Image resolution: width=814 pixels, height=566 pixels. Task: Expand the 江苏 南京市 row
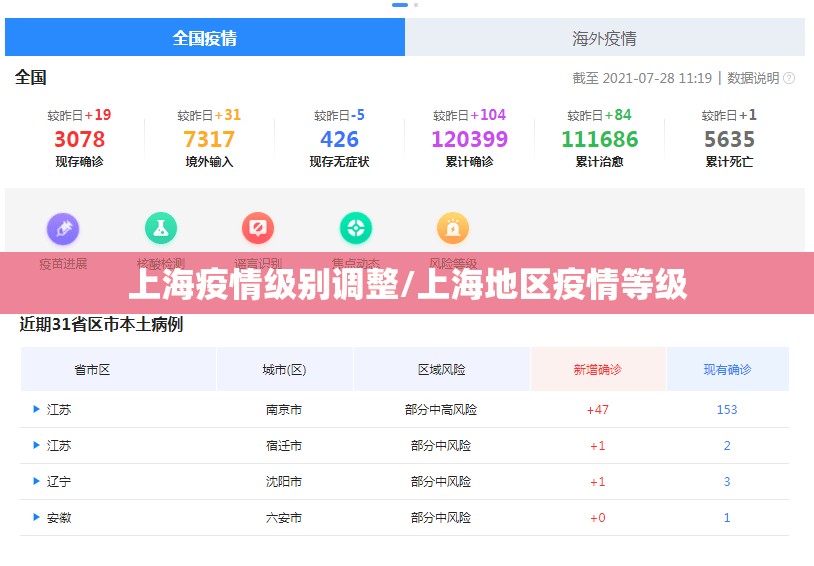[37, 409]
